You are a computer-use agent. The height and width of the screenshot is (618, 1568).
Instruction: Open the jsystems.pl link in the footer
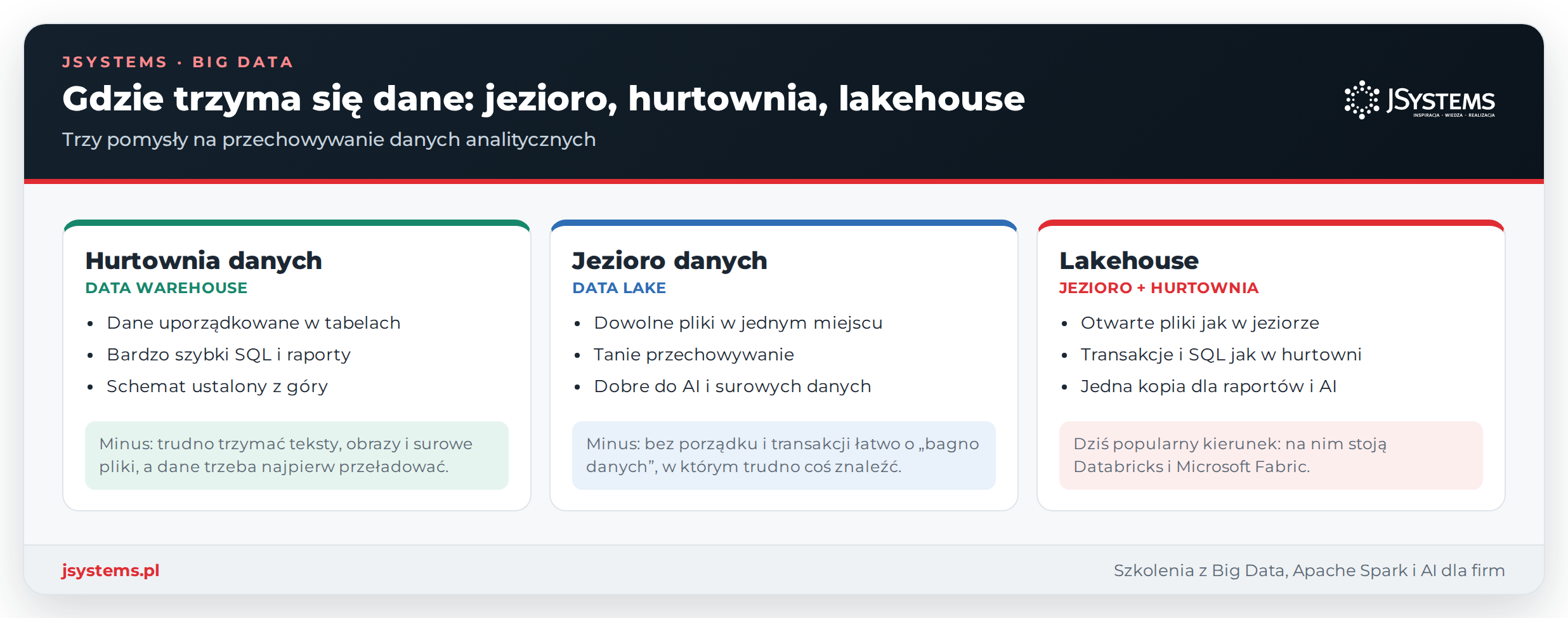coord(110,570)
